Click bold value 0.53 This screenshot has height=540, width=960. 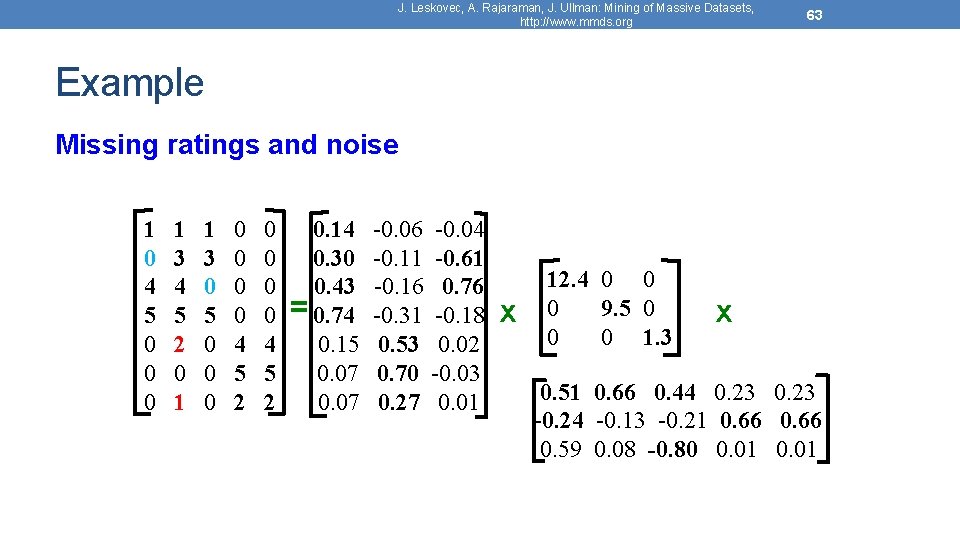[x=399, y=344]
